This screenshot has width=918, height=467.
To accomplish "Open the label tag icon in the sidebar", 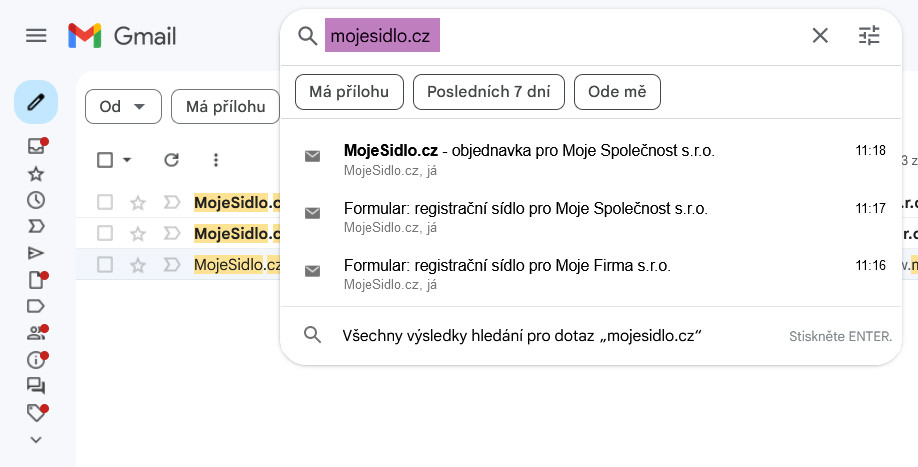I will point(36,306).
